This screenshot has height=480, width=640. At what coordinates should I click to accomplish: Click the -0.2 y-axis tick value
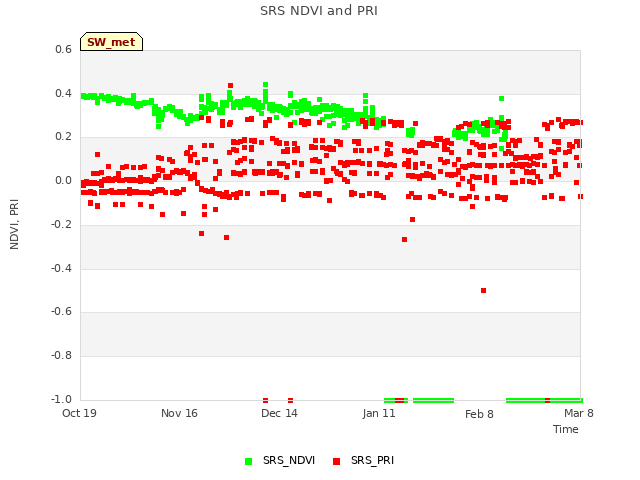pos(61,224)
